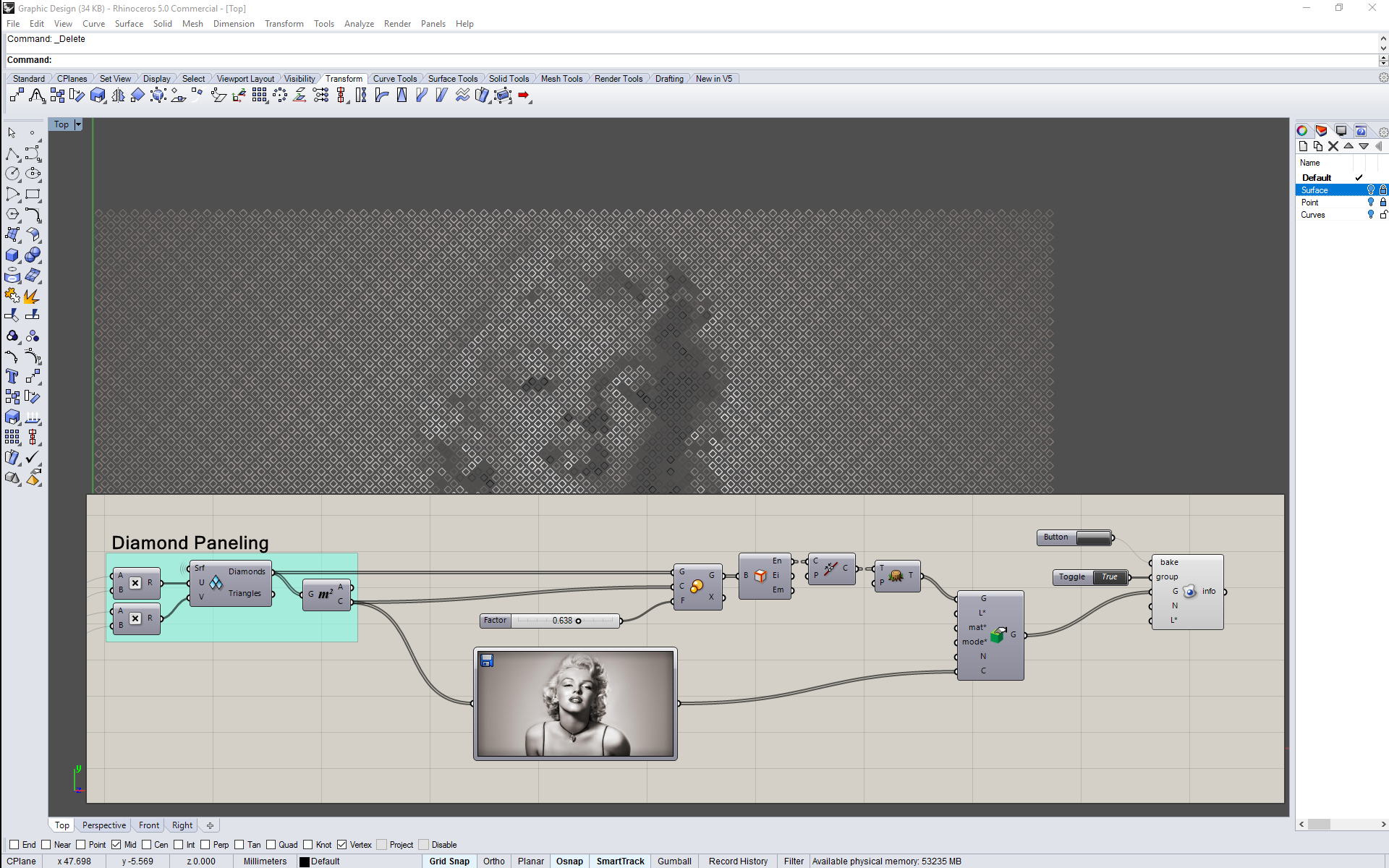Uncheck the Vertex osnap checkbox

(342, 845)
